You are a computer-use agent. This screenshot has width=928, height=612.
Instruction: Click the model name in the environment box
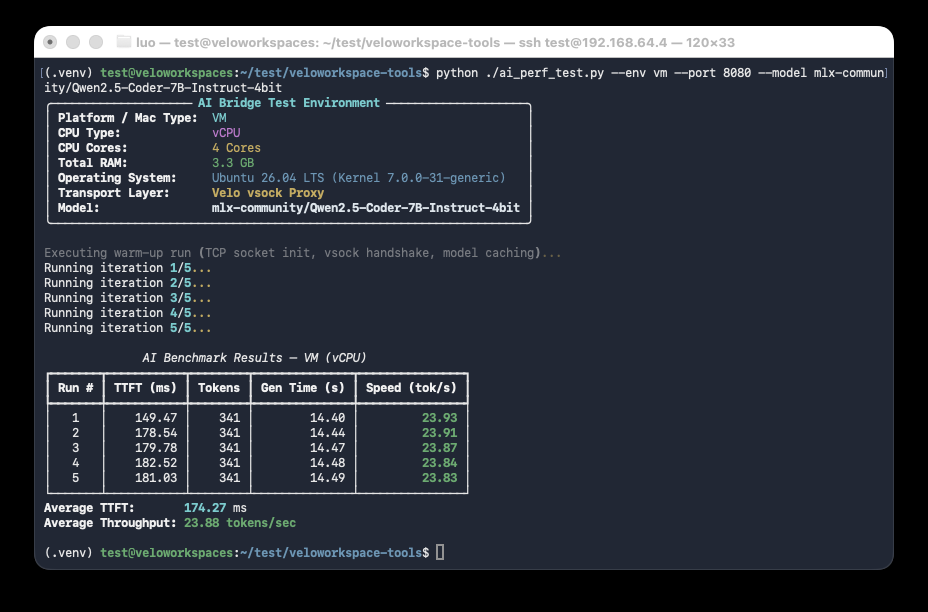[366, 208]
